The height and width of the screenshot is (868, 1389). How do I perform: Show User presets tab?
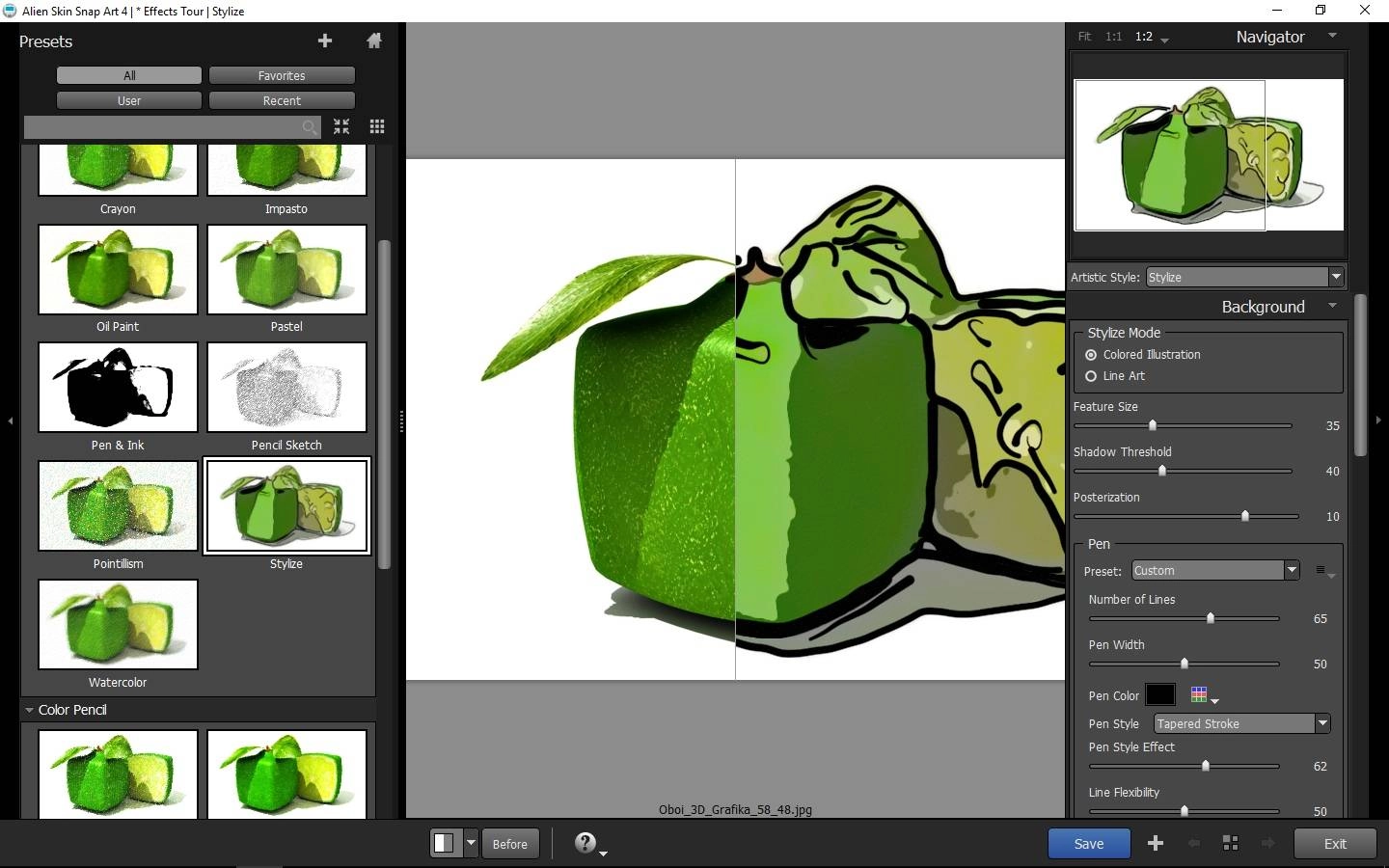click(129, 100)
